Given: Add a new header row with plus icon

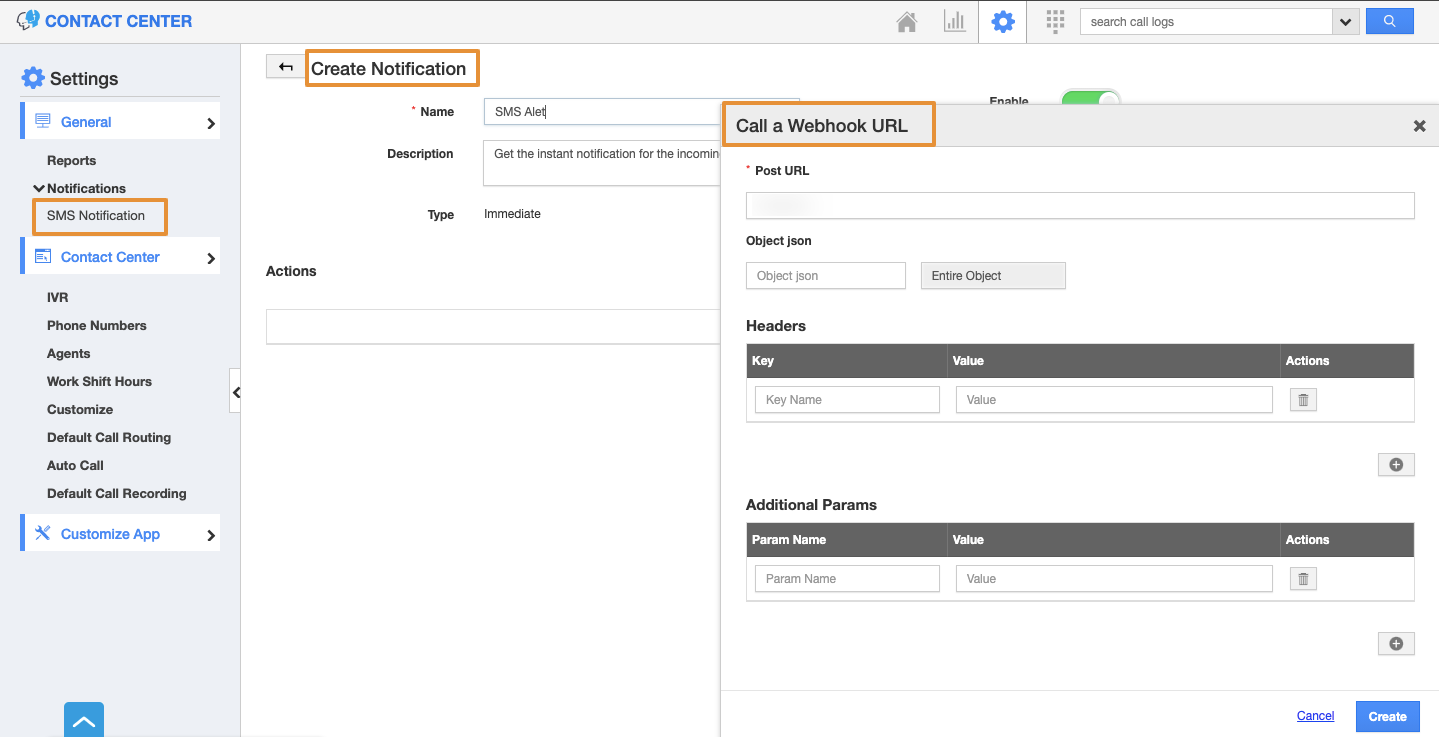Looking at the screenshot, I should pos(1396,465).
